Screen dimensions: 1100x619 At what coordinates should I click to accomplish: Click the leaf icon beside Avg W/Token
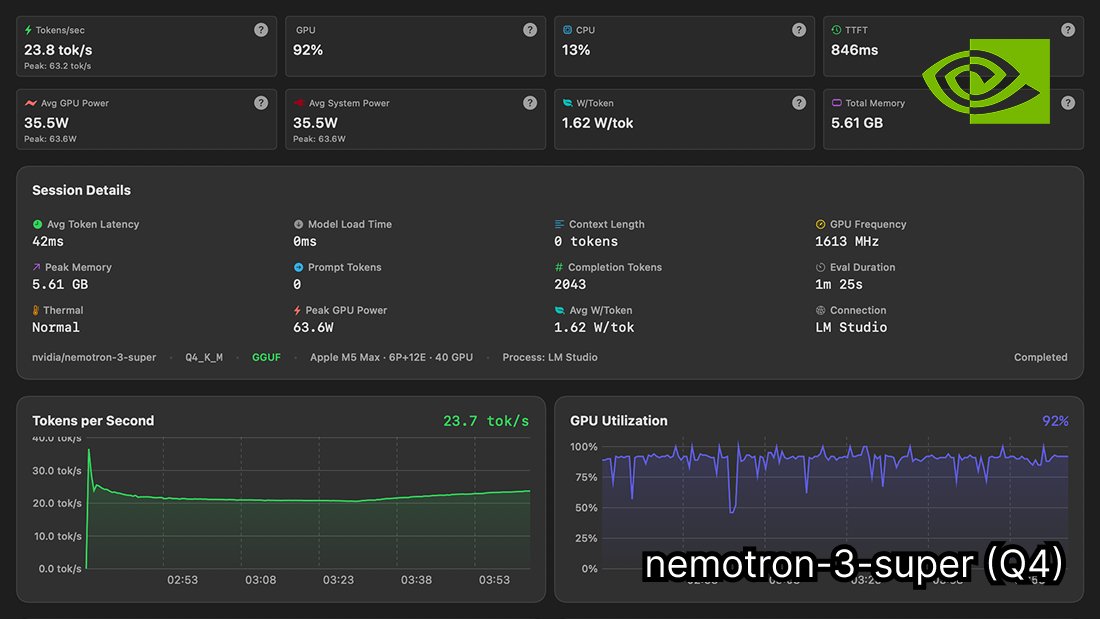(x=559, y=310)
